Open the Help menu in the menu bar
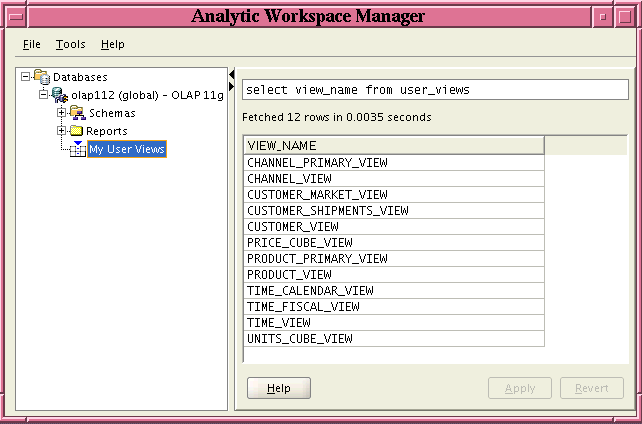The width and height of the screenshot is (642, 424). pos(112,44)
